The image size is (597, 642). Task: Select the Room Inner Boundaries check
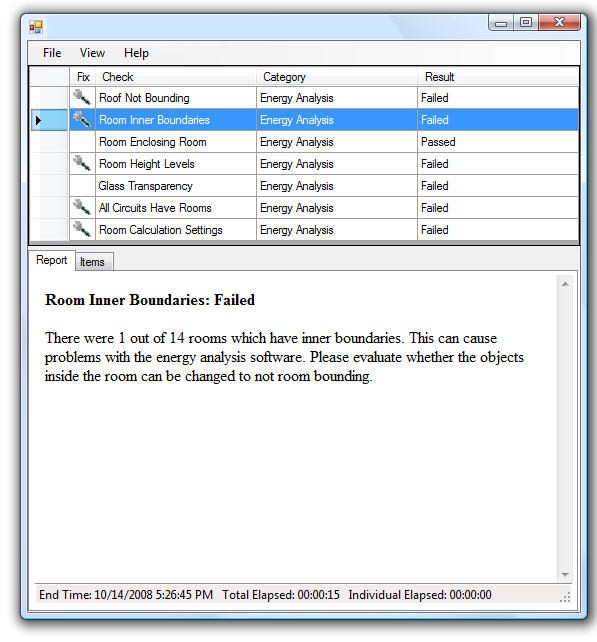point(176,120)
